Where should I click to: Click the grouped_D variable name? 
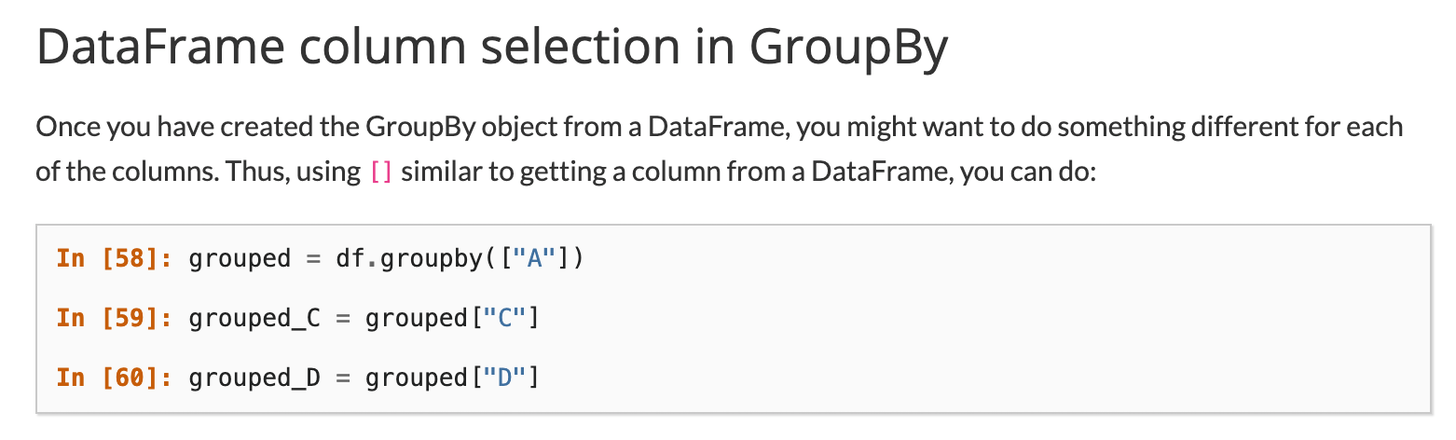tap(254, 378)
